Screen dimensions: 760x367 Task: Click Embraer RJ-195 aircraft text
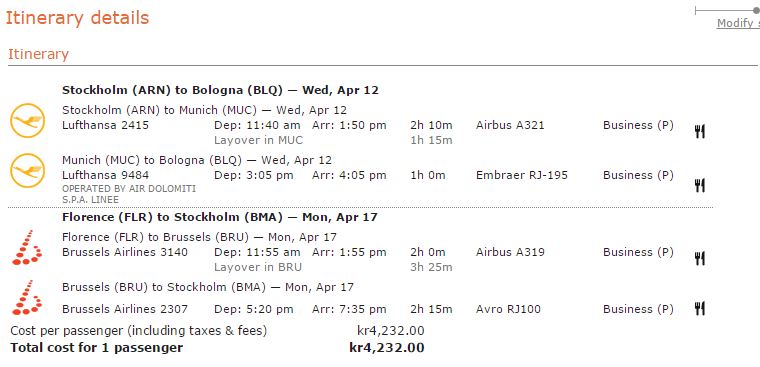coord(522,175)
